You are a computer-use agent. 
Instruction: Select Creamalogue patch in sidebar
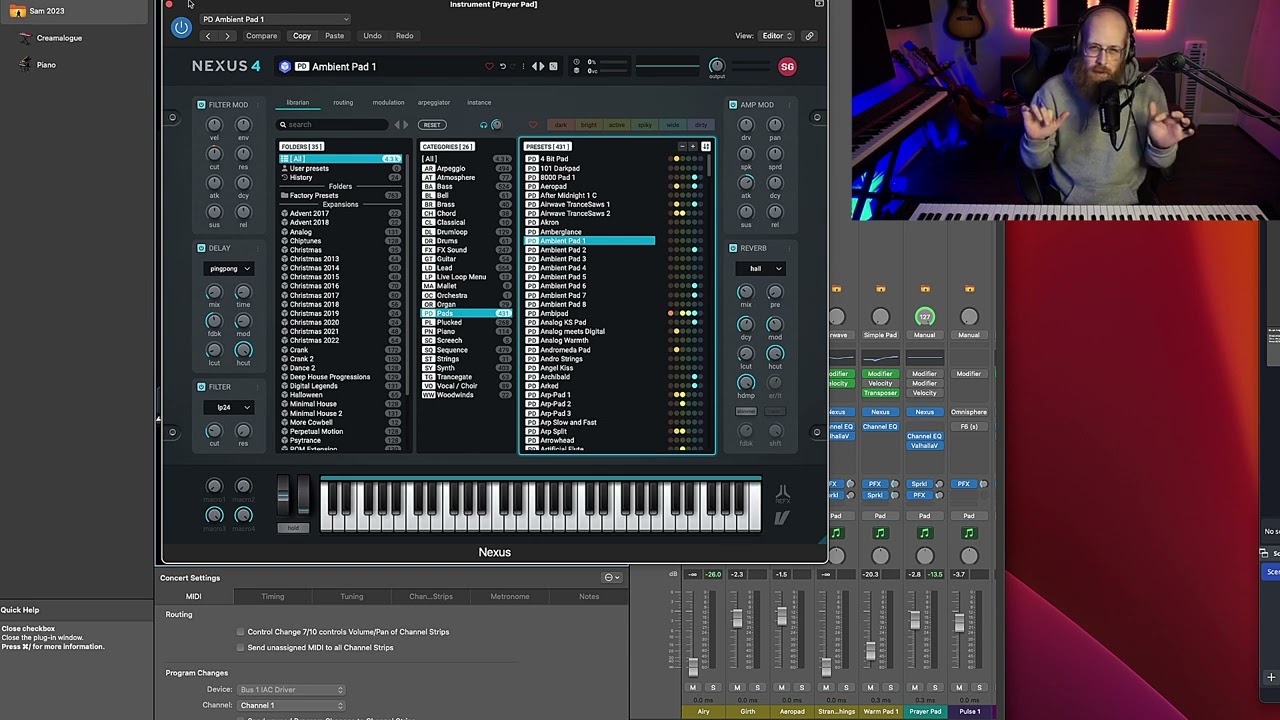pos(59,38)
